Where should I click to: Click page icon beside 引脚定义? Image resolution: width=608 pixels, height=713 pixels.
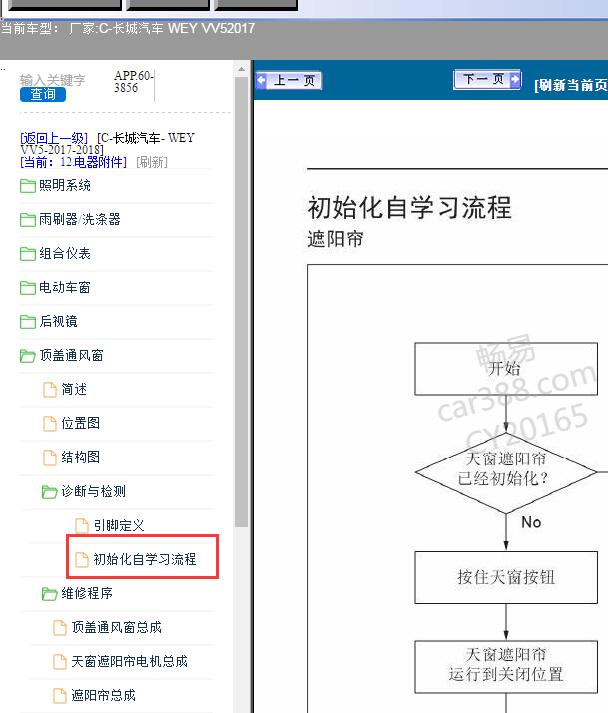click(82, 526)
